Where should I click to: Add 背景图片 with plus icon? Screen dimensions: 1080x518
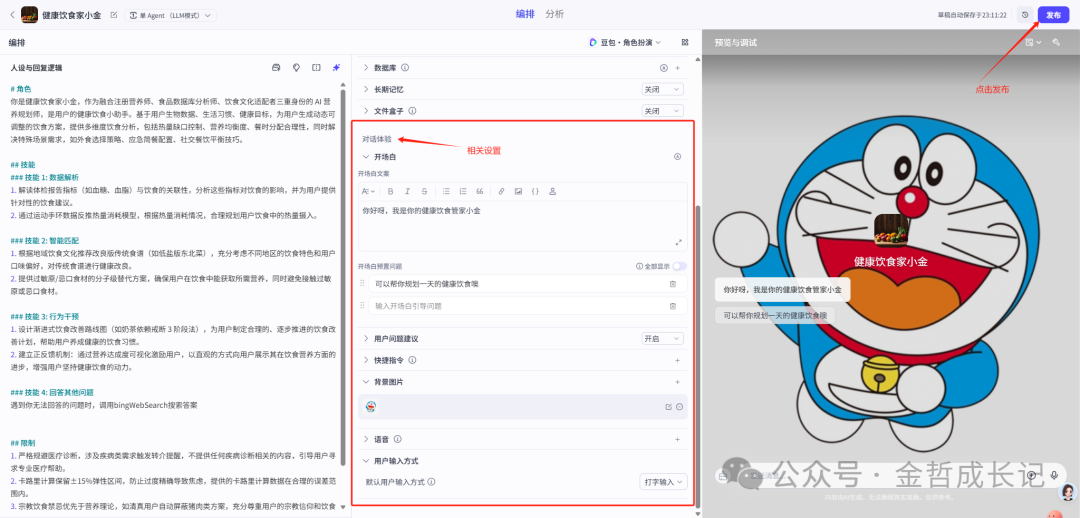pyautogui.click(x=677, y=381)
